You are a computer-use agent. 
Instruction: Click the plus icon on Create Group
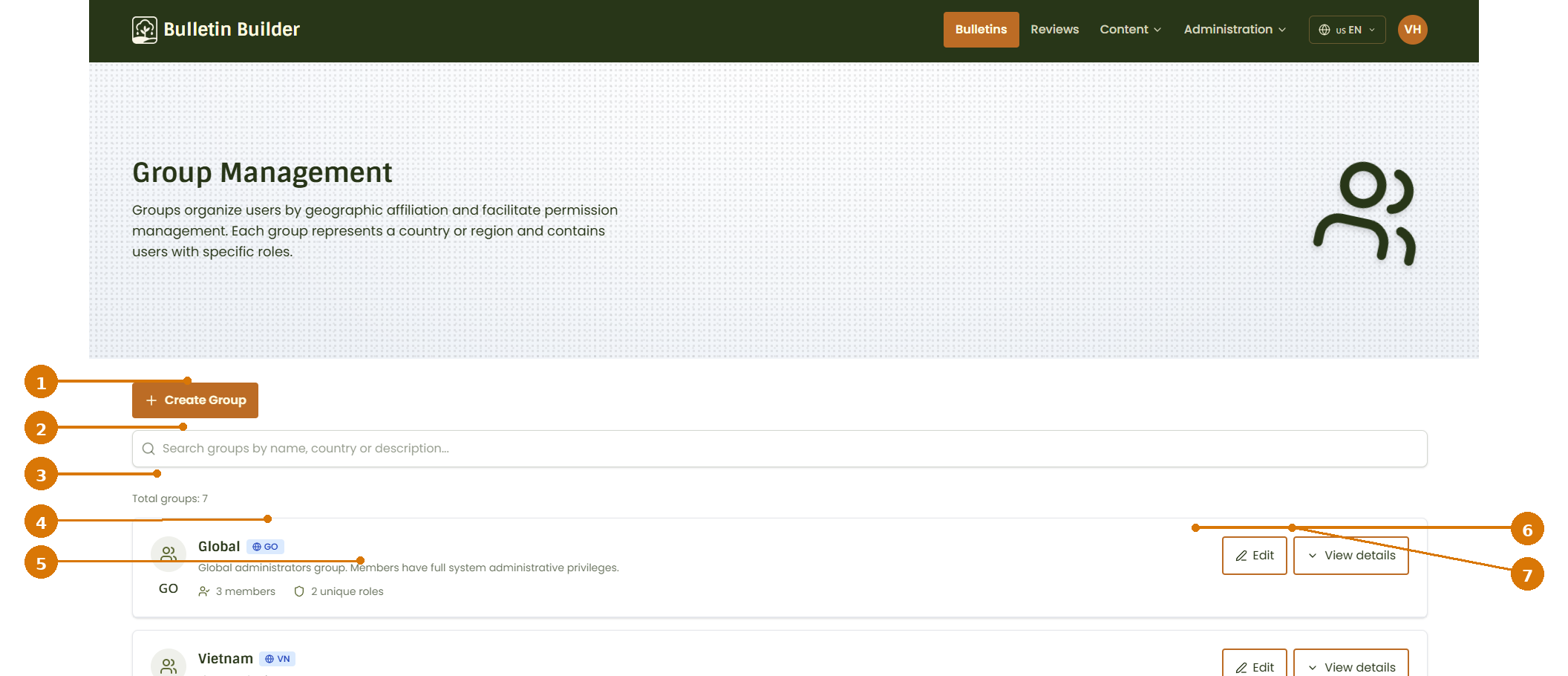[151, 400]
